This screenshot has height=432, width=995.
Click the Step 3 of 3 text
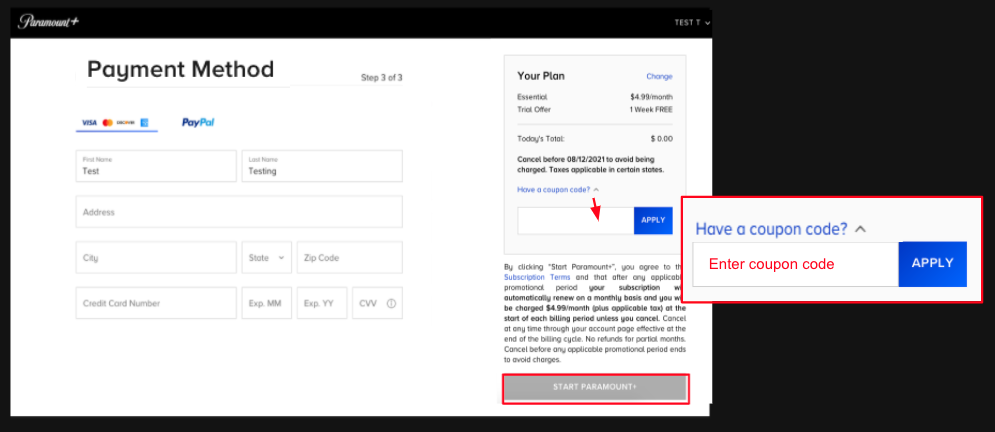coord(381,78)
